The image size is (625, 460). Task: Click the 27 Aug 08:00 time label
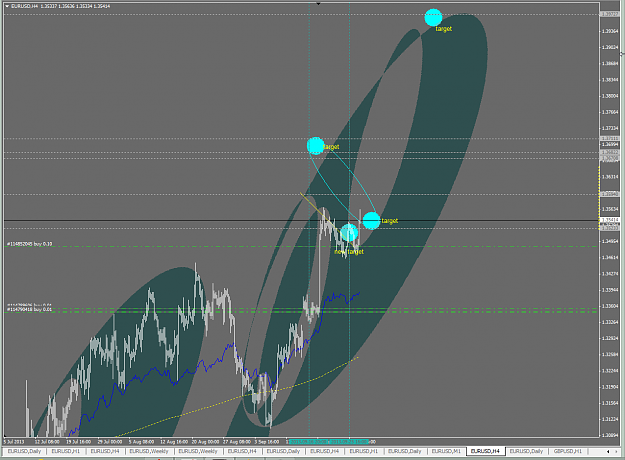(x=237, y=442)
